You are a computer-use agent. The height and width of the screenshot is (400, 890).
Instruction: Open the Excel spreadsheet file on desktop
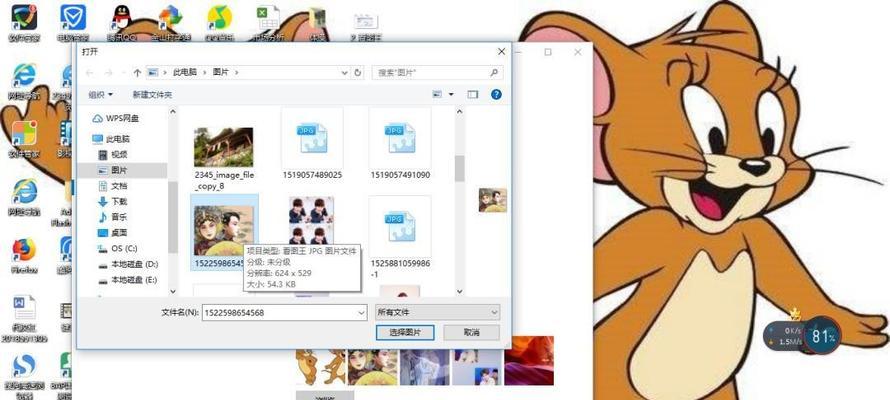coord(267,23)
